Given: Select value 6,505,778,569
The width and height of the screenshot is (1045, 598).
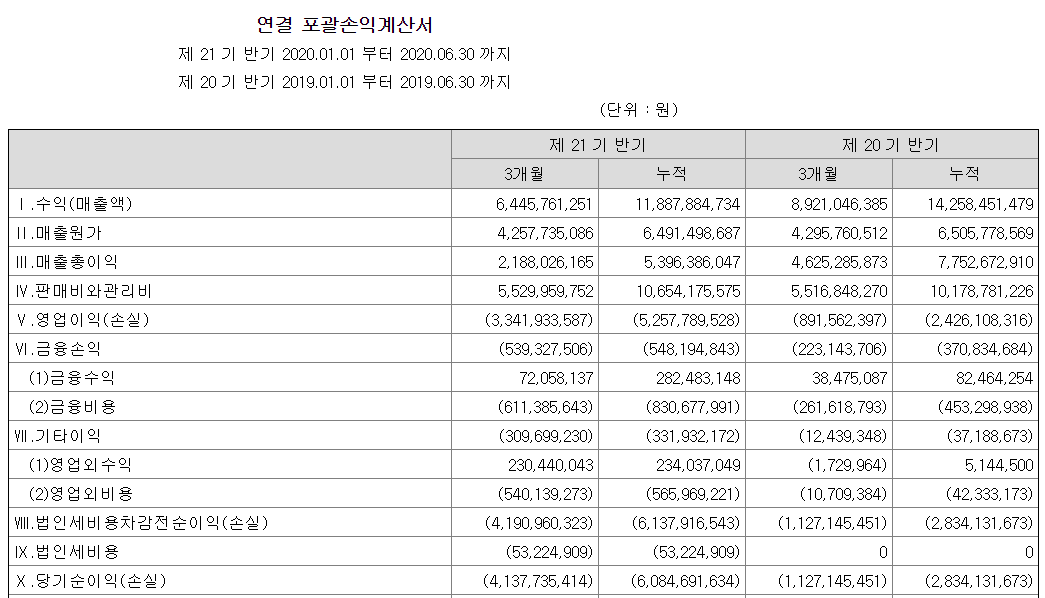Looking at the screenshot, I should pyautogui.click(x=986, y=233).
